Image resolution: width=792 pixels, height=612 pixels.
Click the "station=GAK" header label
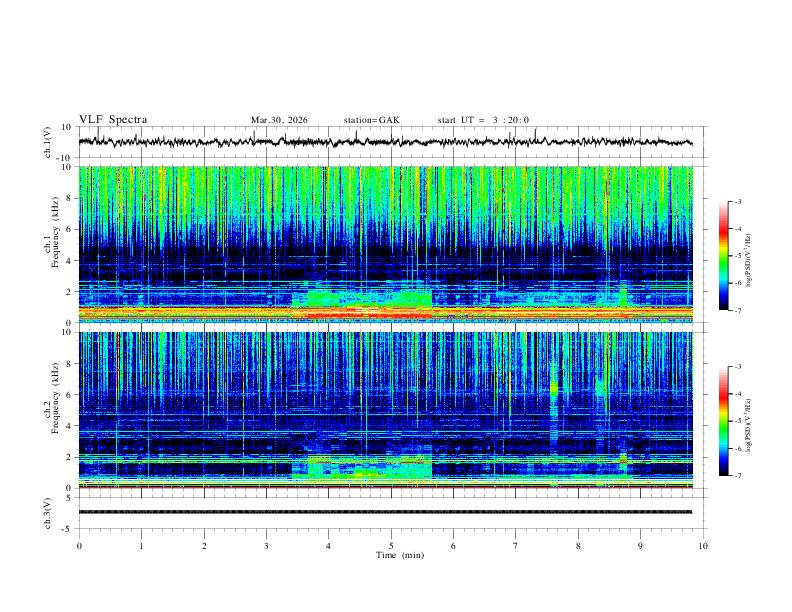(x=372, y=120)
